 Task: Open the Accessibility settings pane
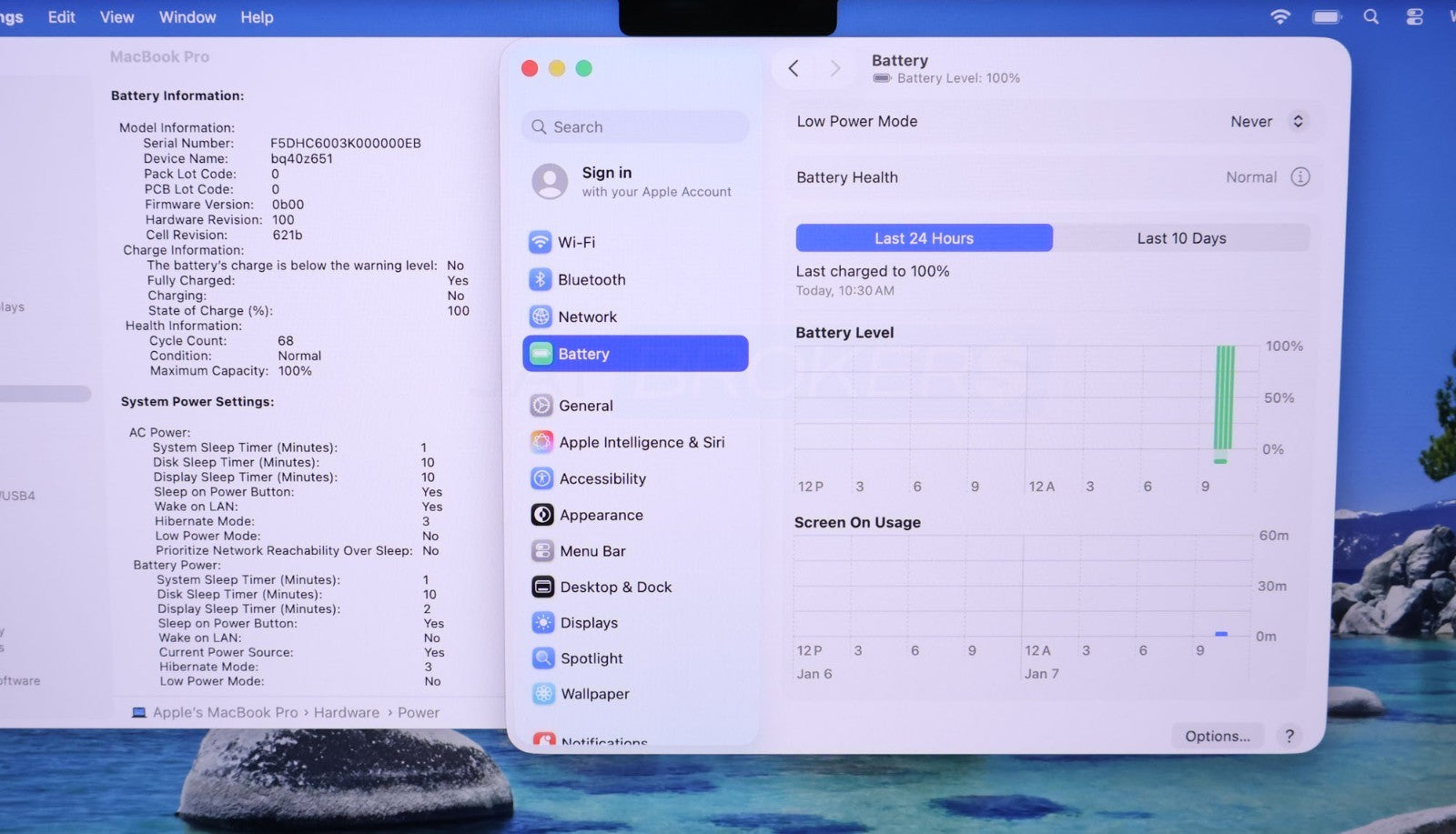click(x=602, y=479)
